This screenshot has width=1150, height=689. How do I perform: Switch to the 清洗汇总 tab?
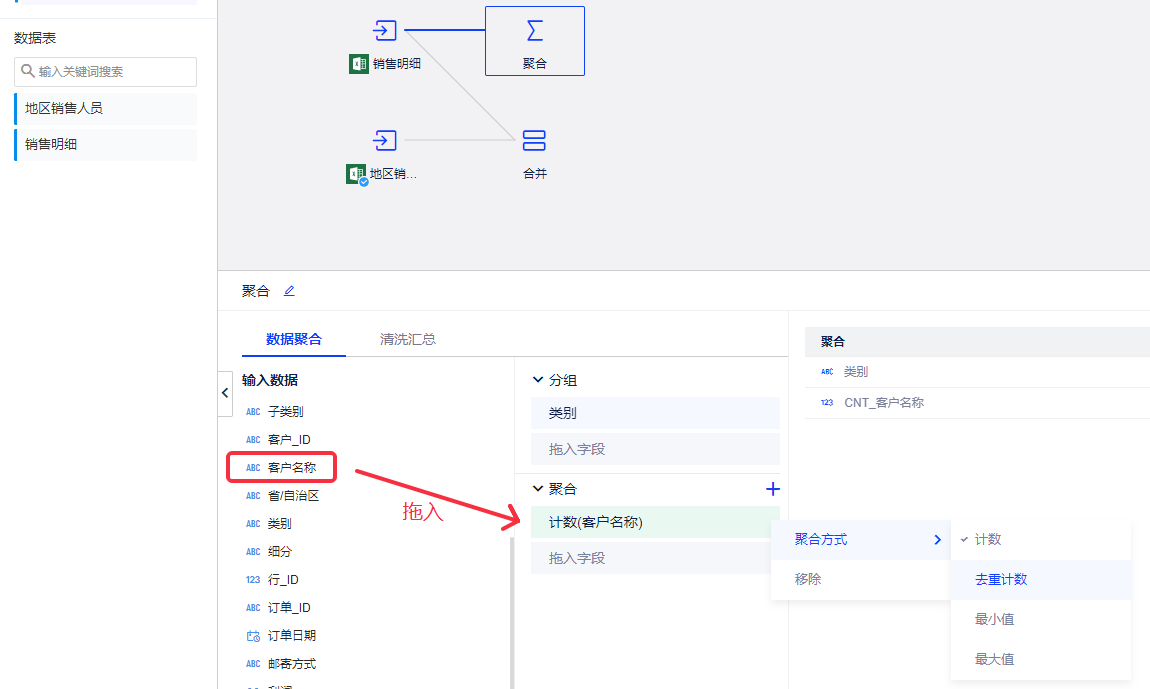click(x=407, y=339)
